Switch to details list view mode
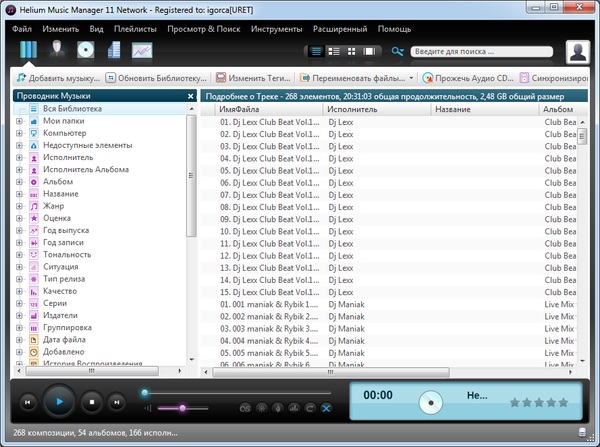The height and width of the screenshot is (447, 600). pos(316,51)
